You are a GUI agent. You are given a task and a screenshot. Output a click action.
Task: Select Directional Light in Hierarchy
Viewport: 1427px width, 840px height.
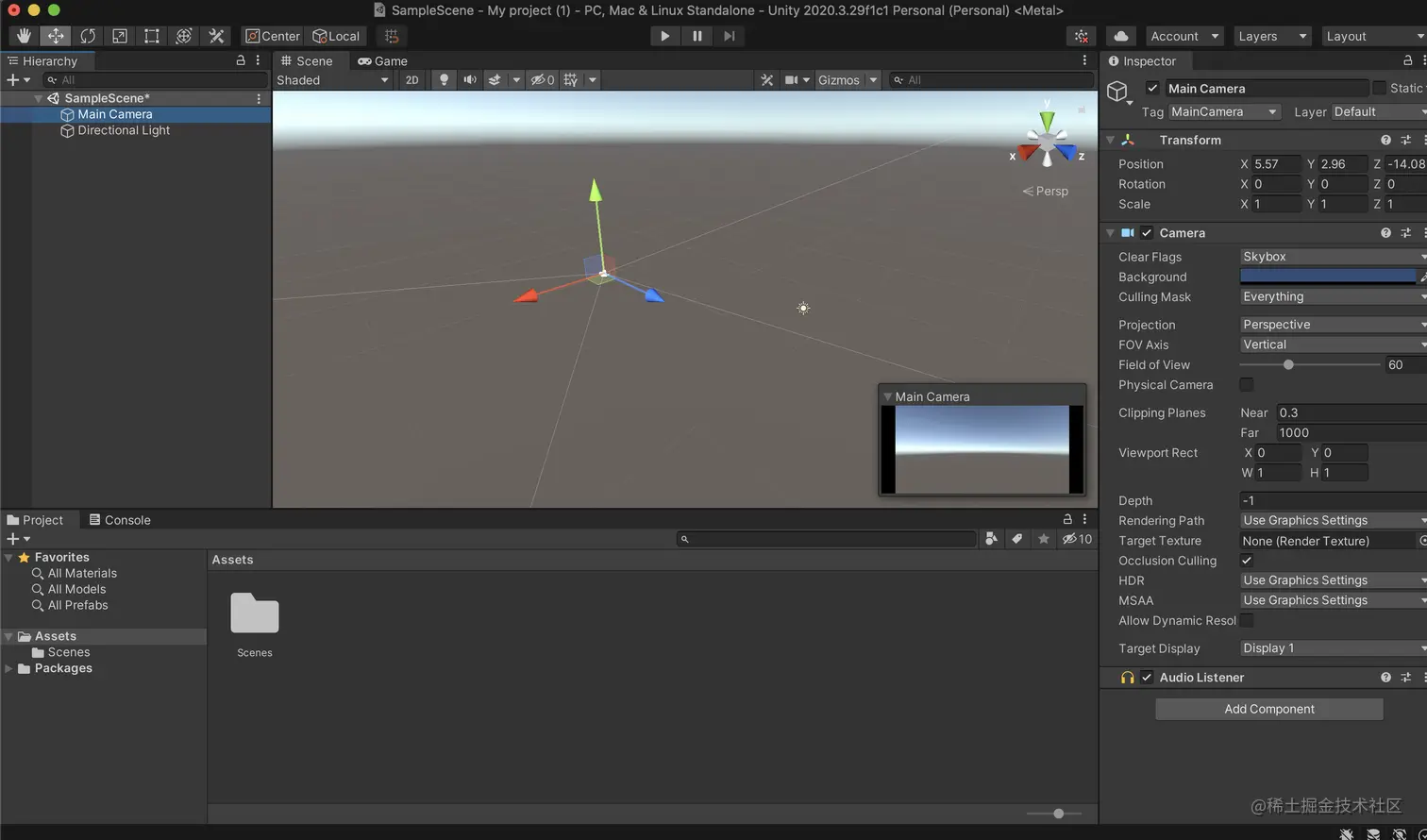124,130
